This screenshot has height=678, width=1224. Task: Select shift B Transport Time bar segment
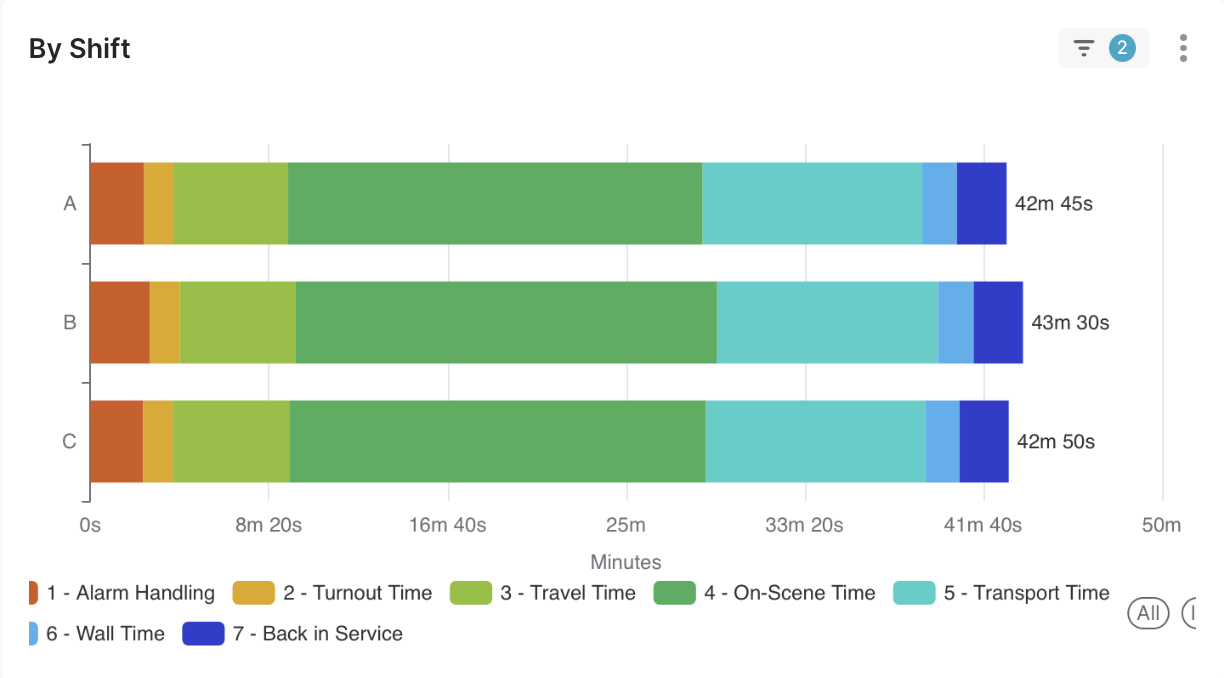(827, 322)
